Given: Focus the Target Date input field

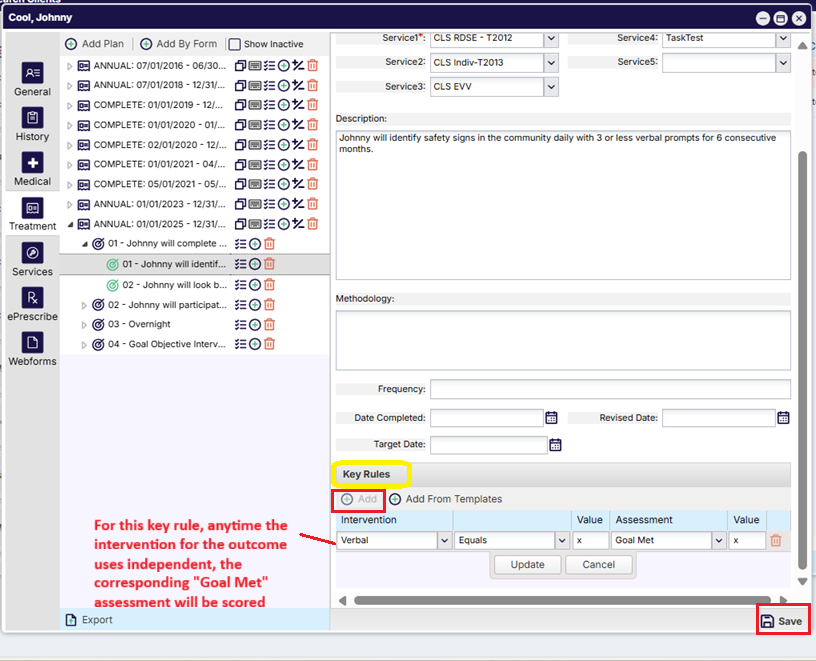Looking at the screenshot, I should [x=488, y=445].
